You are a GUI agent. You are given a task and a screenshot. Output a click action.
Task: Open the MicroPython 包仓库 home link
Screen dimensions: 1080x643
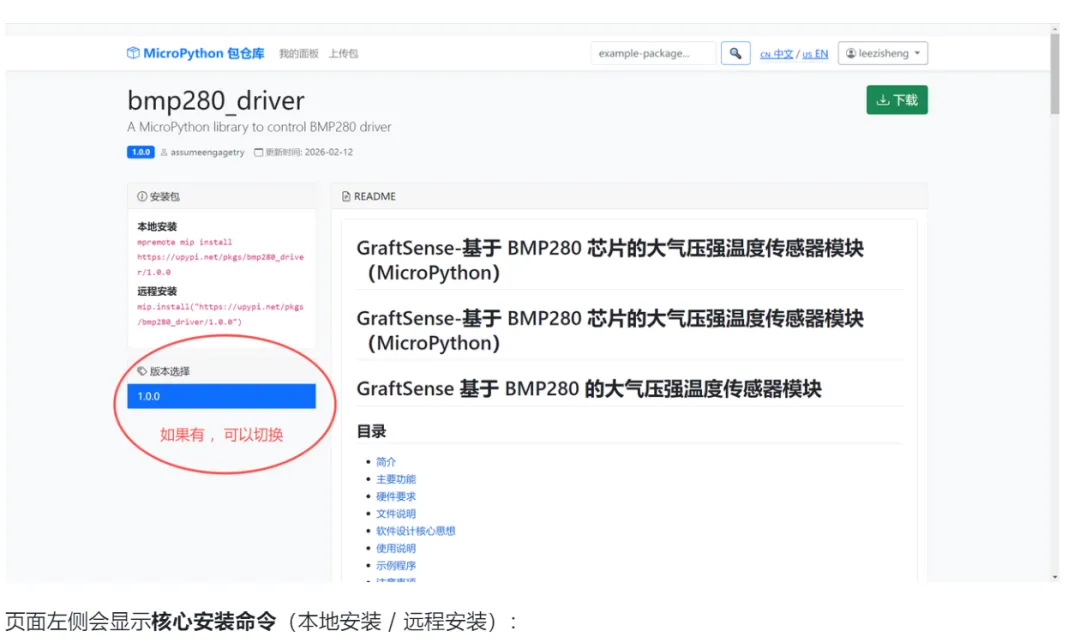click(x=196, y=53)
